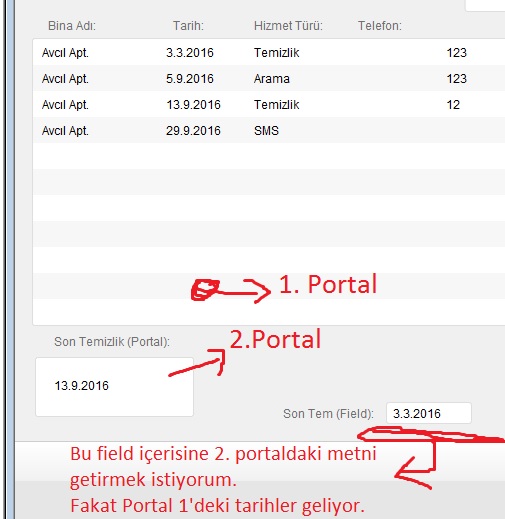Image resolution: width=505 pixels, height=519 pixels.
Task: Click the phone value 12 in third row
Action: [x=453, y=105]
